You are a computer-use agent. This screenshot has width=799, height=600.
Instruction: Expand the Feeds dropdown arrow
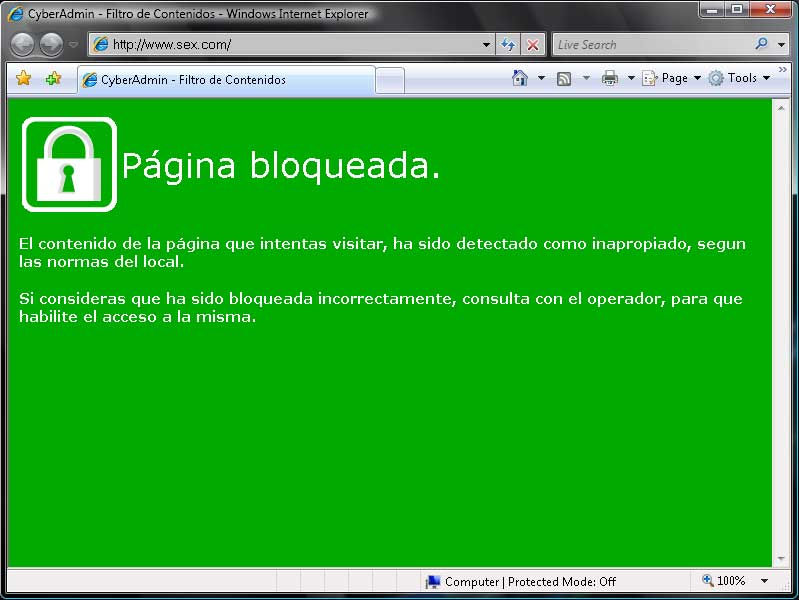586,79
